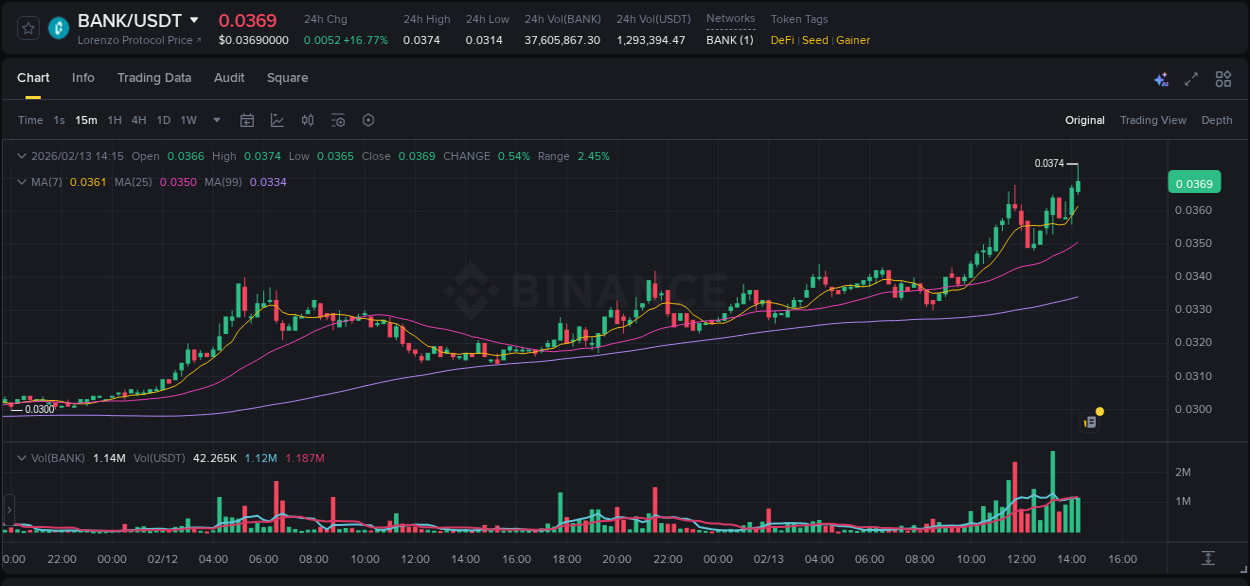Open the DeFi token tag link
This screenshot has width=1250, height=586.
[781, 41]
